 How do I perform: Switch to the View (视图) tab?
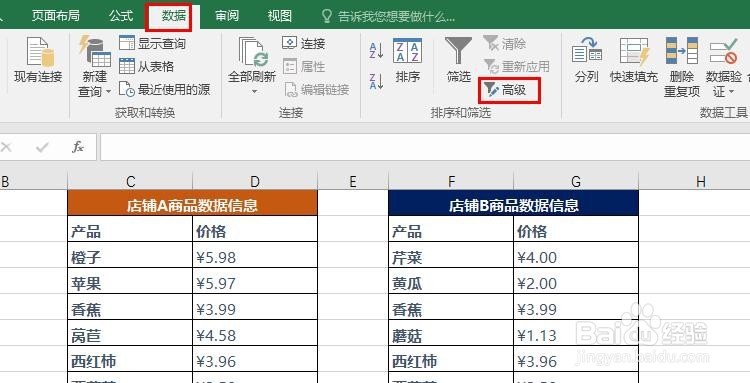point(279,16)
